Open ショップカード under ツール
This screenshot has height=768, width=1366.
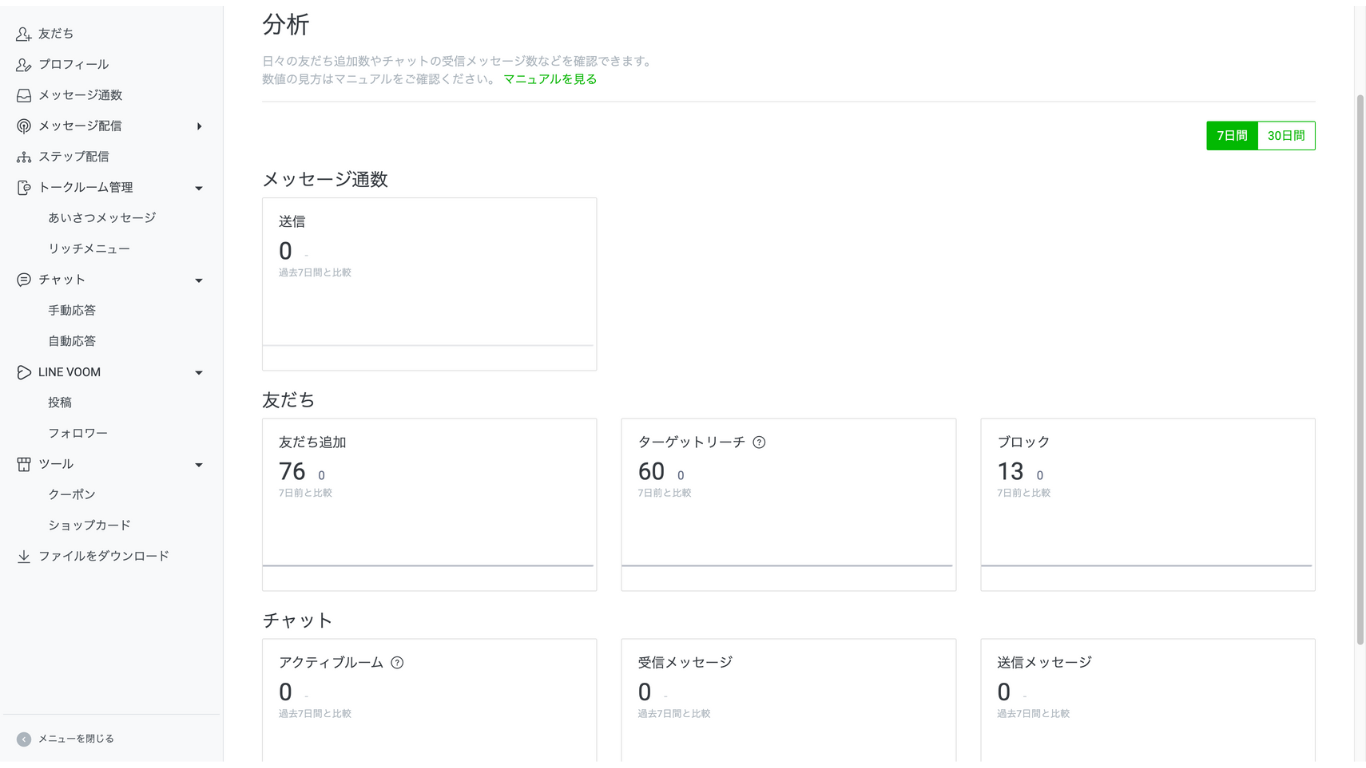pos(90,526)
